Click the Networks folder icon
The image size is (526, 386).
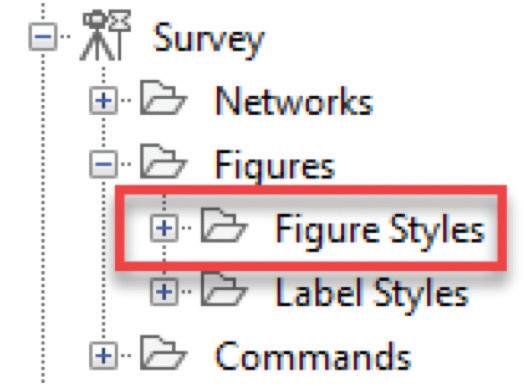pos(163,98)
